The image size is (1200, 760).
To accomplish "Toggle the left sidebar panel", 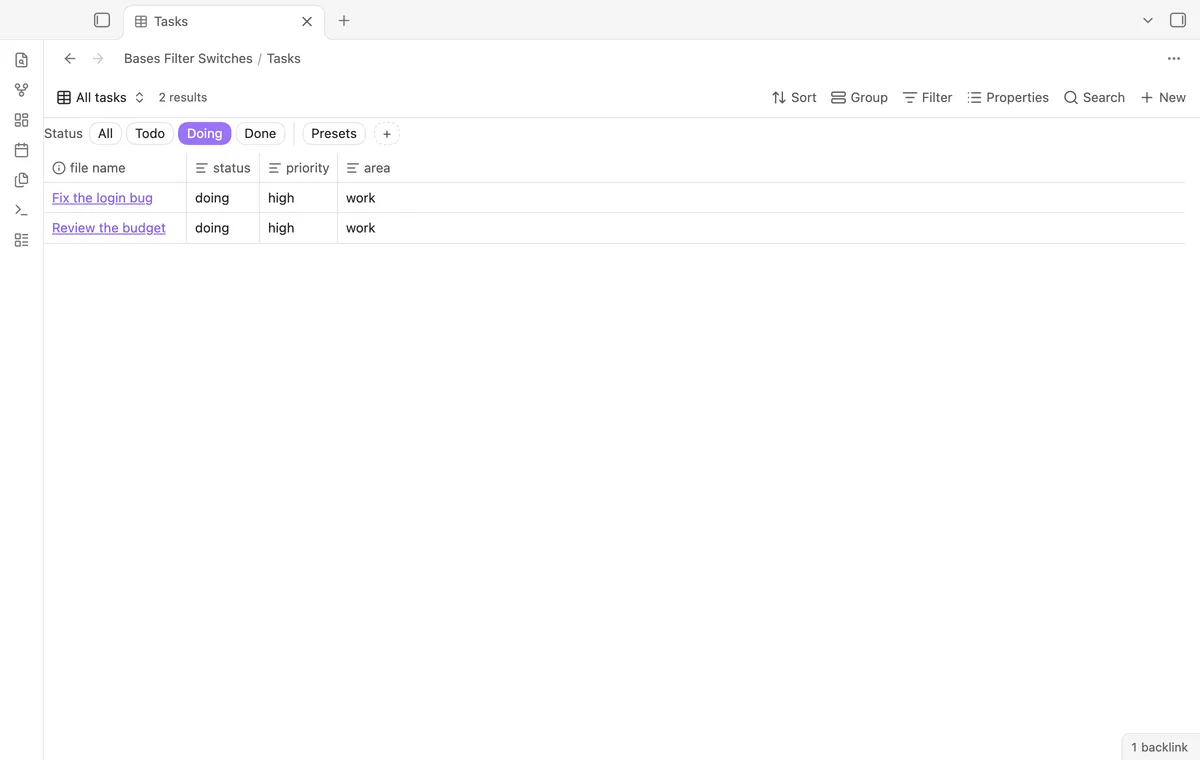I will click(102, 20).
